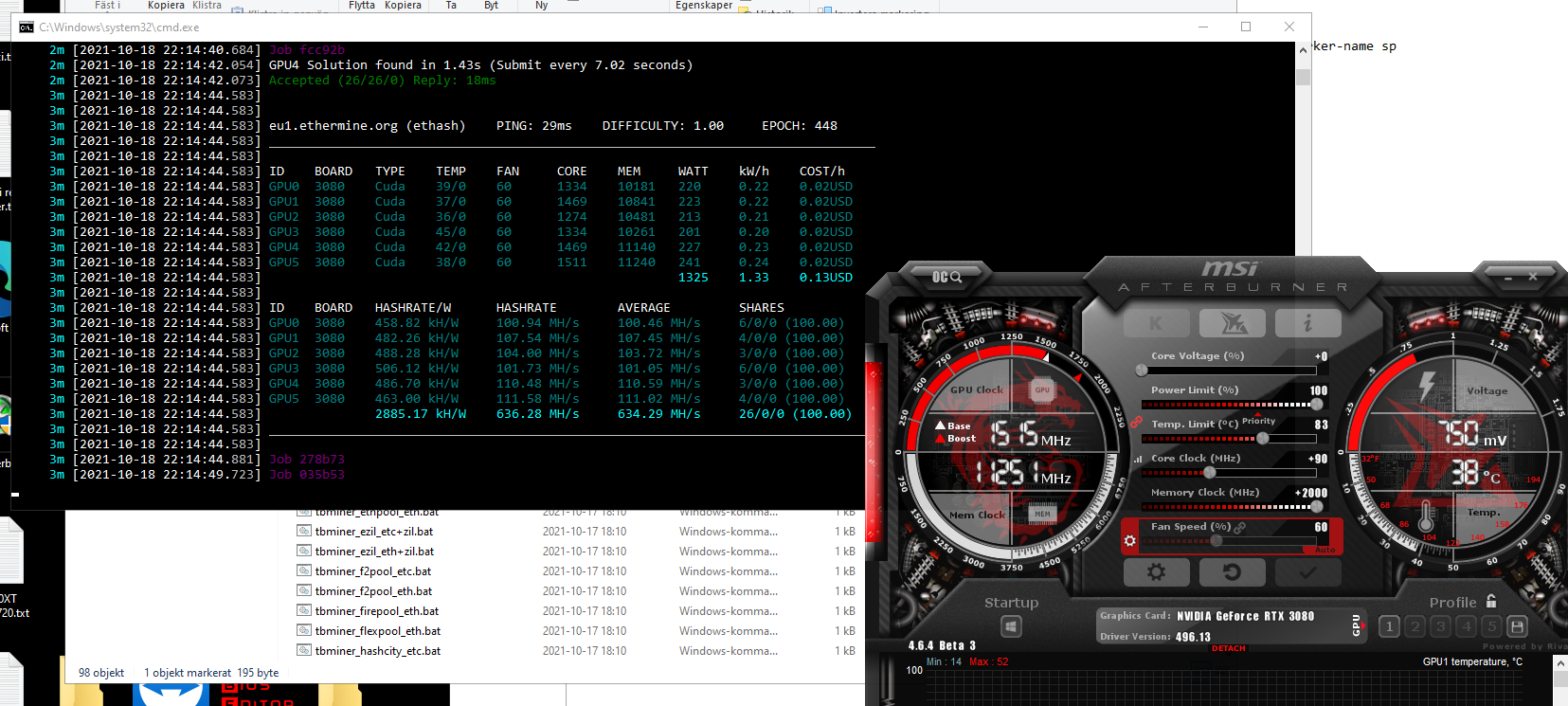Image resolution: width=1568 pixels, height=706 pixels.
Task: Close the cmd.exe window
Action: click(x=1289, y=27)
